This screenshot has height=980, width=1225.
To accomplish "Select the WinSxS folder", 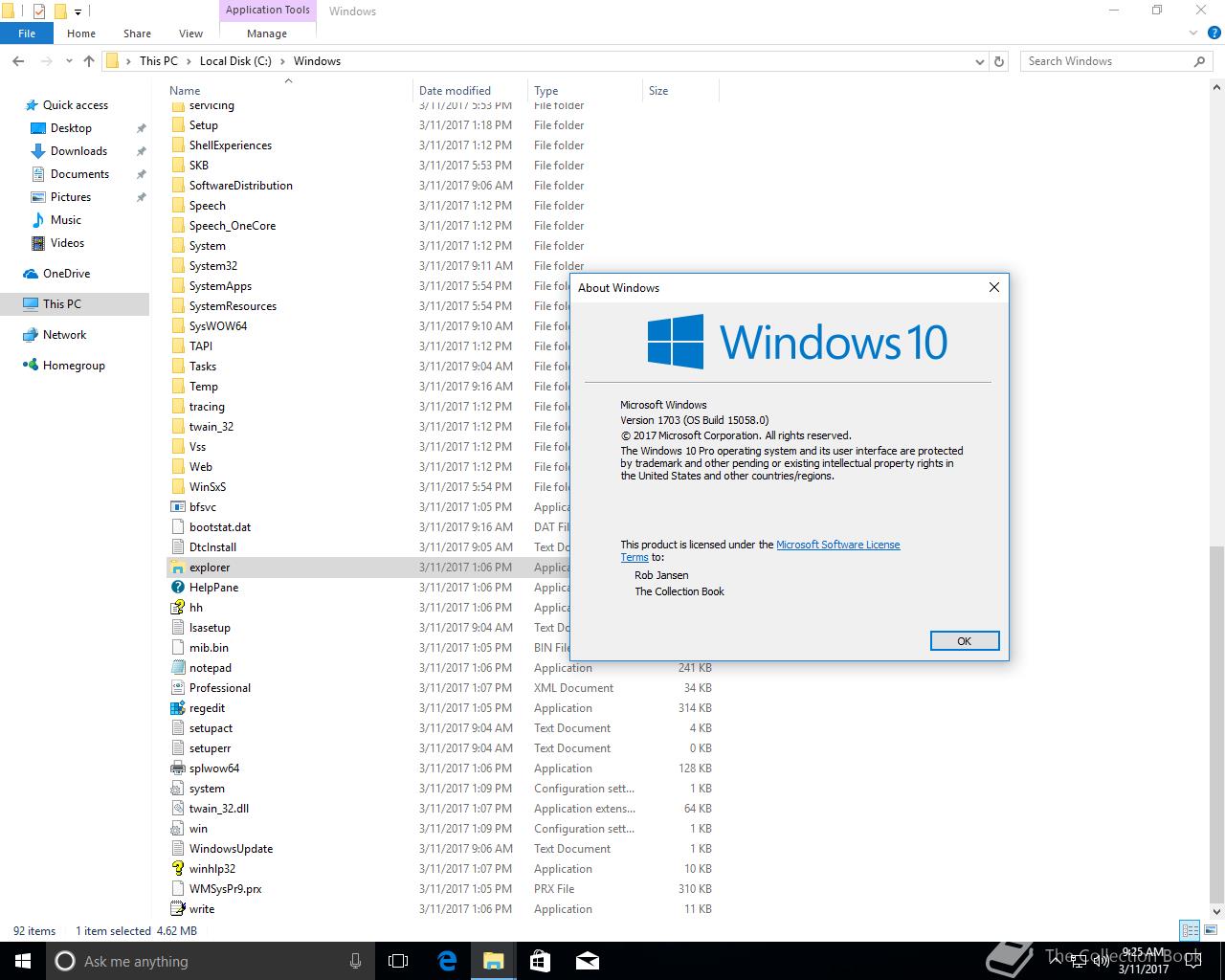I will (207, 487).
